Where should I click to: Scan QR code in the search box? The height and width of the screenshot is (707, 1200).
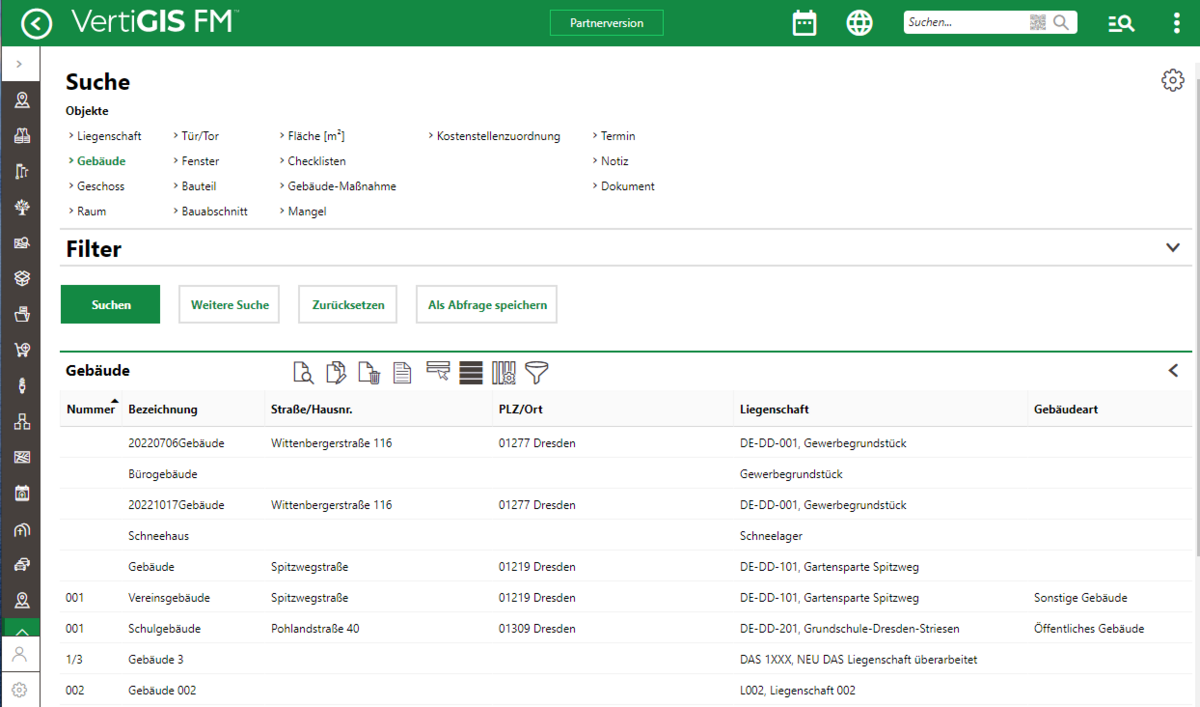coord(1039,22)
